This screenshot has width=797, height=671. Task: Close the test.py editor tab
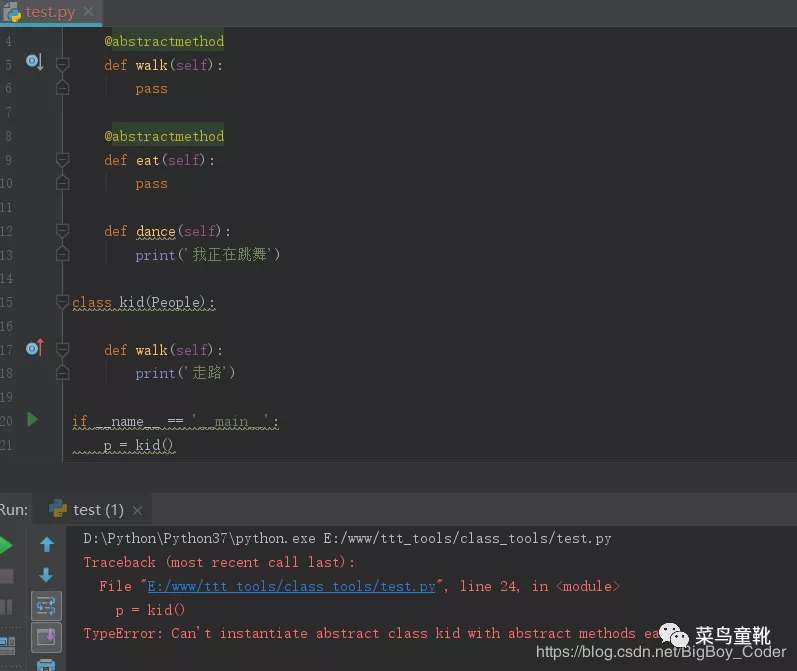coord(88,12)
